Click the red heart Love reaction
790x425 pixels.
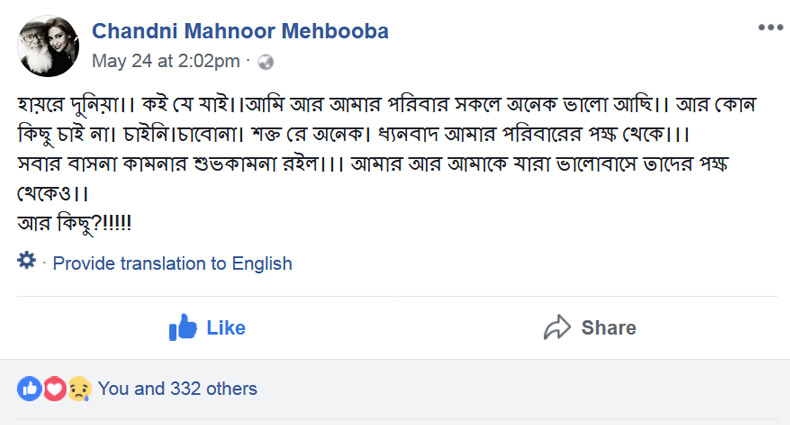pyautogui.click(x=54, y=389)
